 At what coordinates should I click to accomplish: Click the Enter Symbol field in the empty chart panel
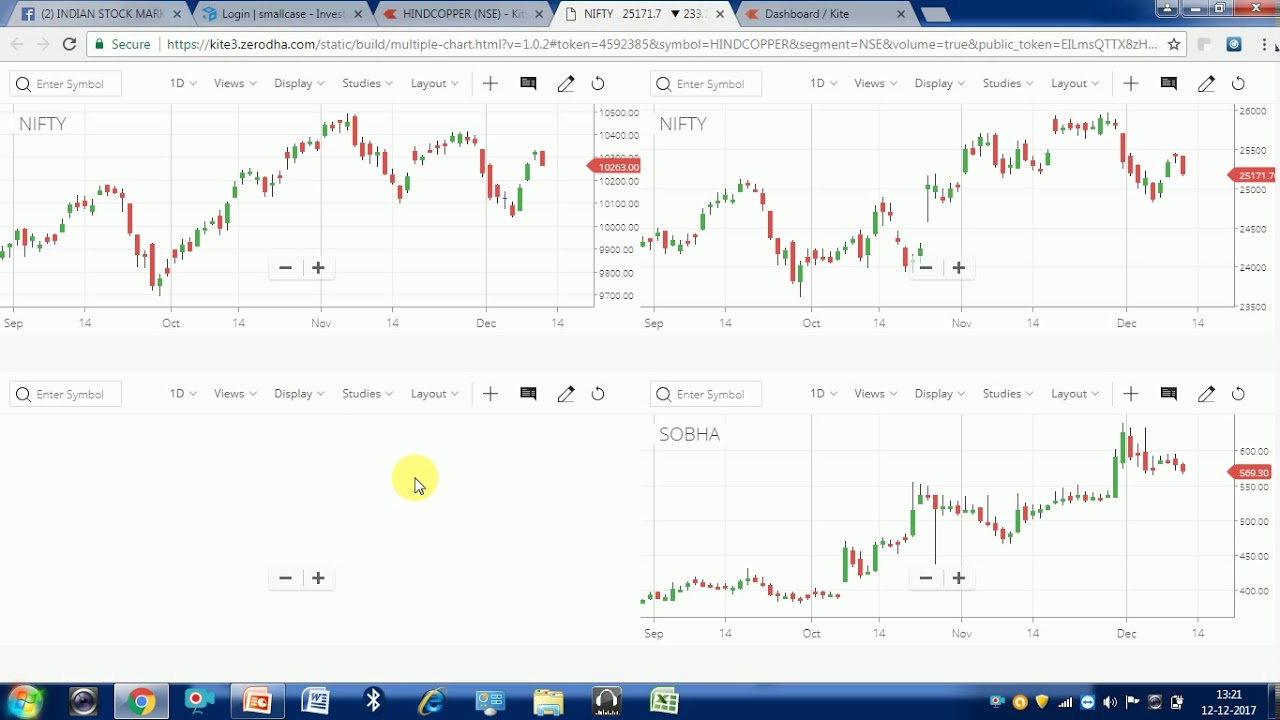pos(65,394)
